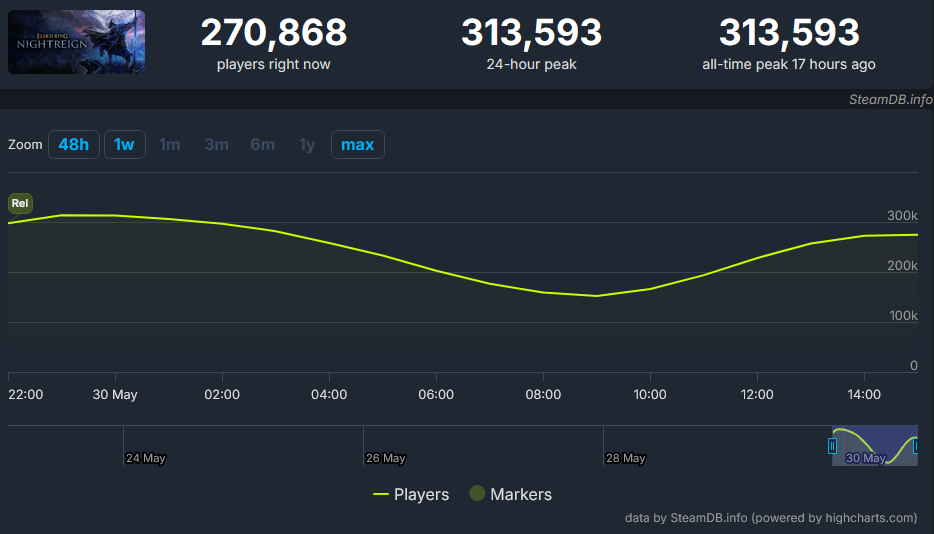Open the SteamDB.info watermark link
This screenshot has height=534, width=934.
tap(889, 100)
